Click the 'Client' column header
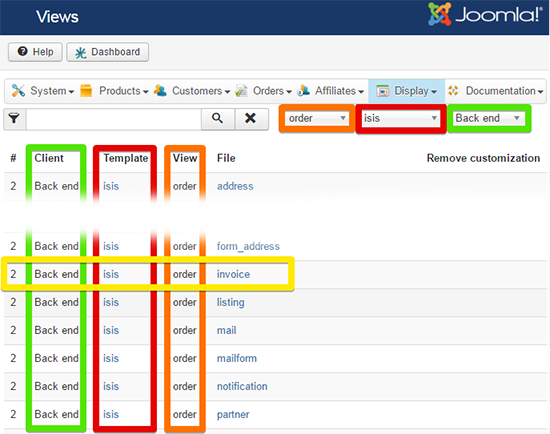 click(x=49, y=158)
